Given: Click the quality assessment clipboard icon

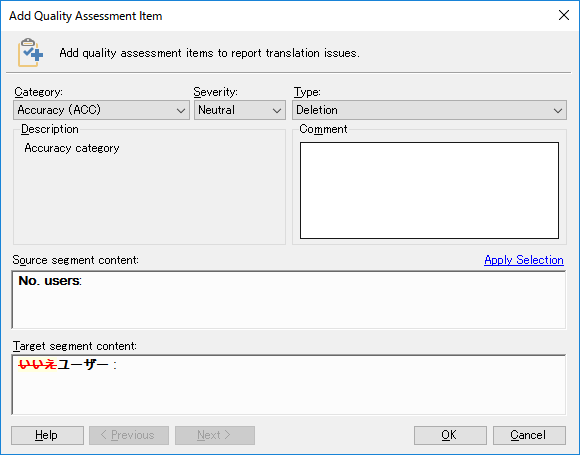Looking at the screenshot, I should (30, 53).
